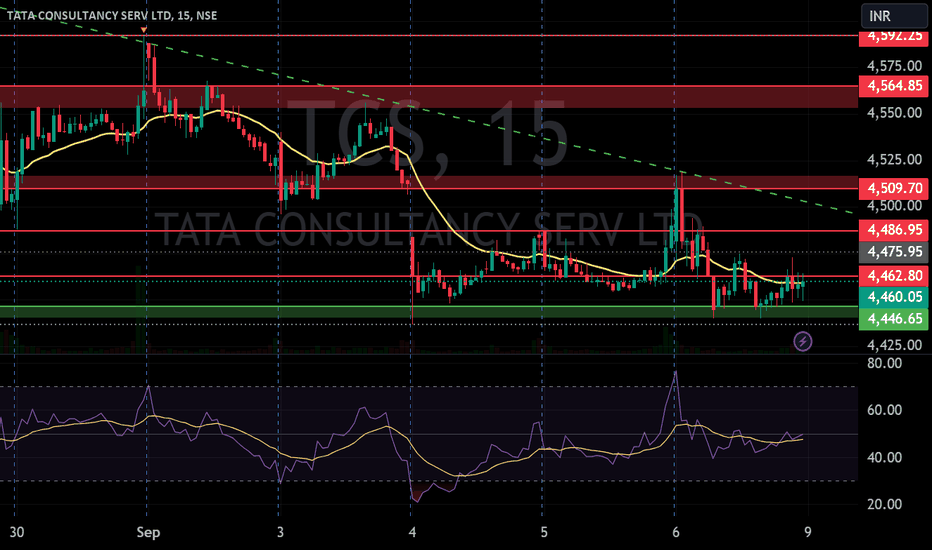This screenshot has height=550, width=932.
Task: Click the RSI 20.00 axis value
Action: click(x=884, y=504)
